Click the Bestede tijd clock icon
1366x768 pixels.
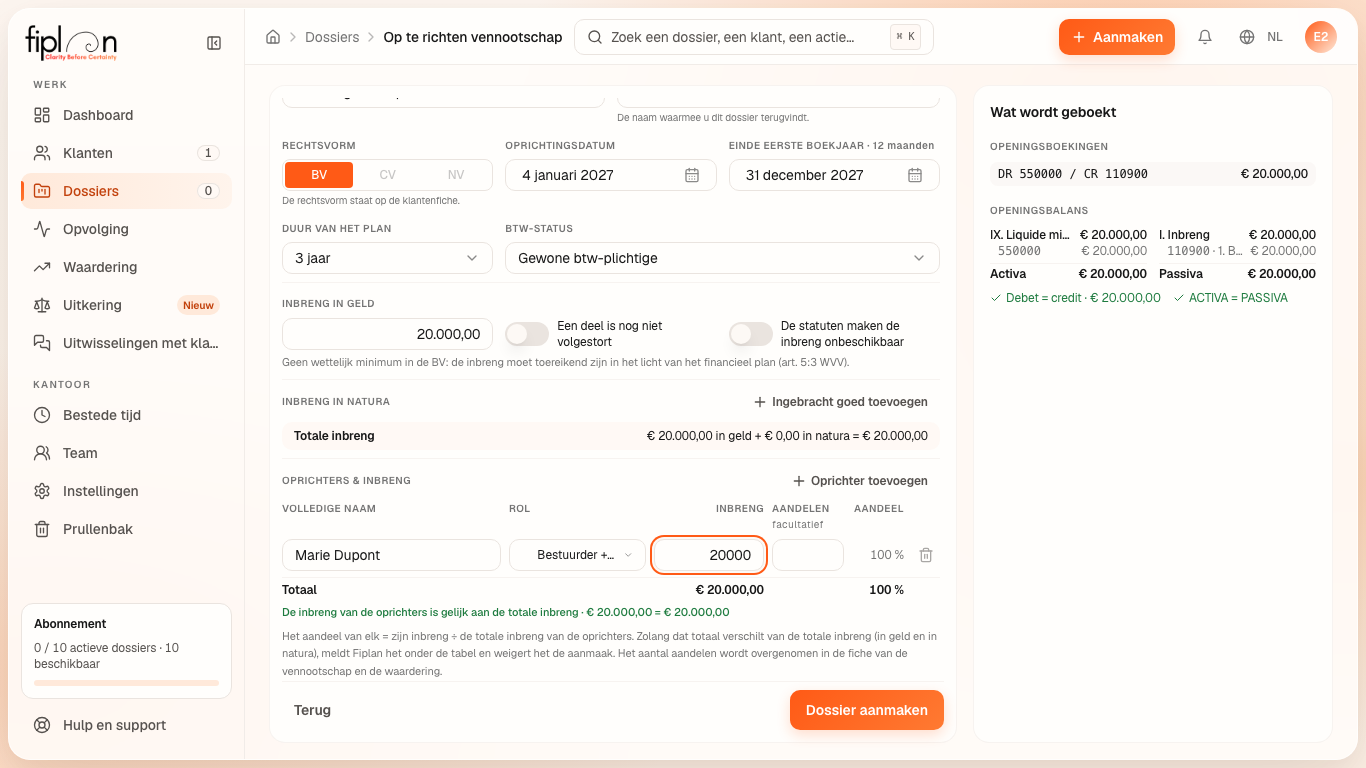[x=42, y=415]
